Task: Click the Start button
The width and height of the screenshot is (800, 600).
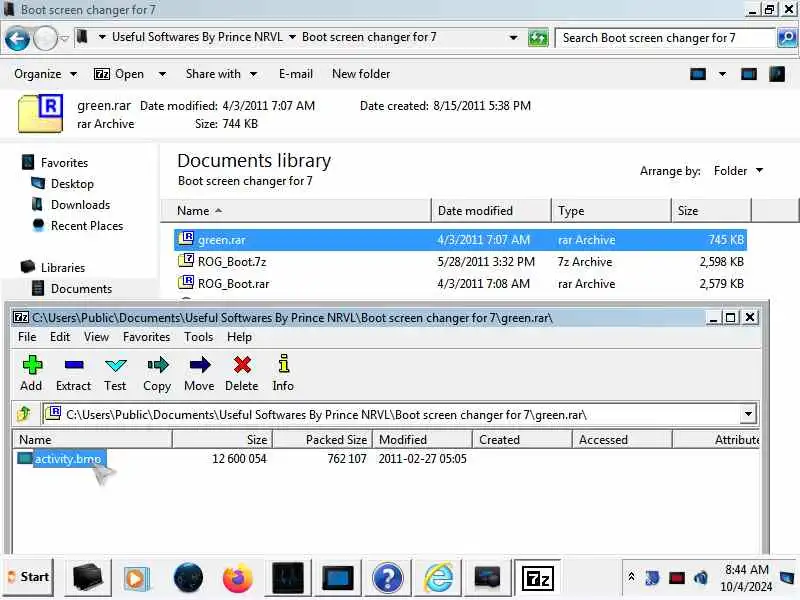Action: [x=28, y=578]
